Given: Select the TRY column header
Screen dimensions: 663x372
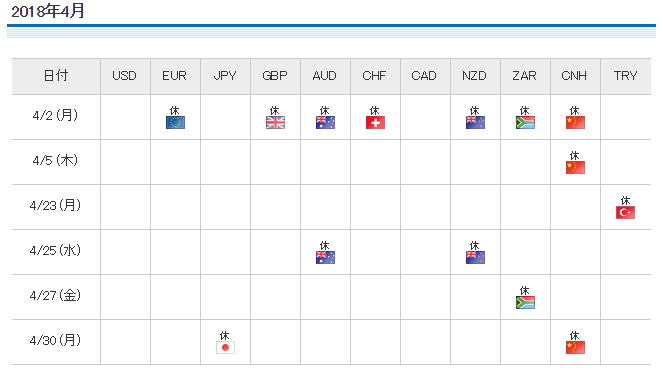Looking at the screenshot, I should 625,76.
